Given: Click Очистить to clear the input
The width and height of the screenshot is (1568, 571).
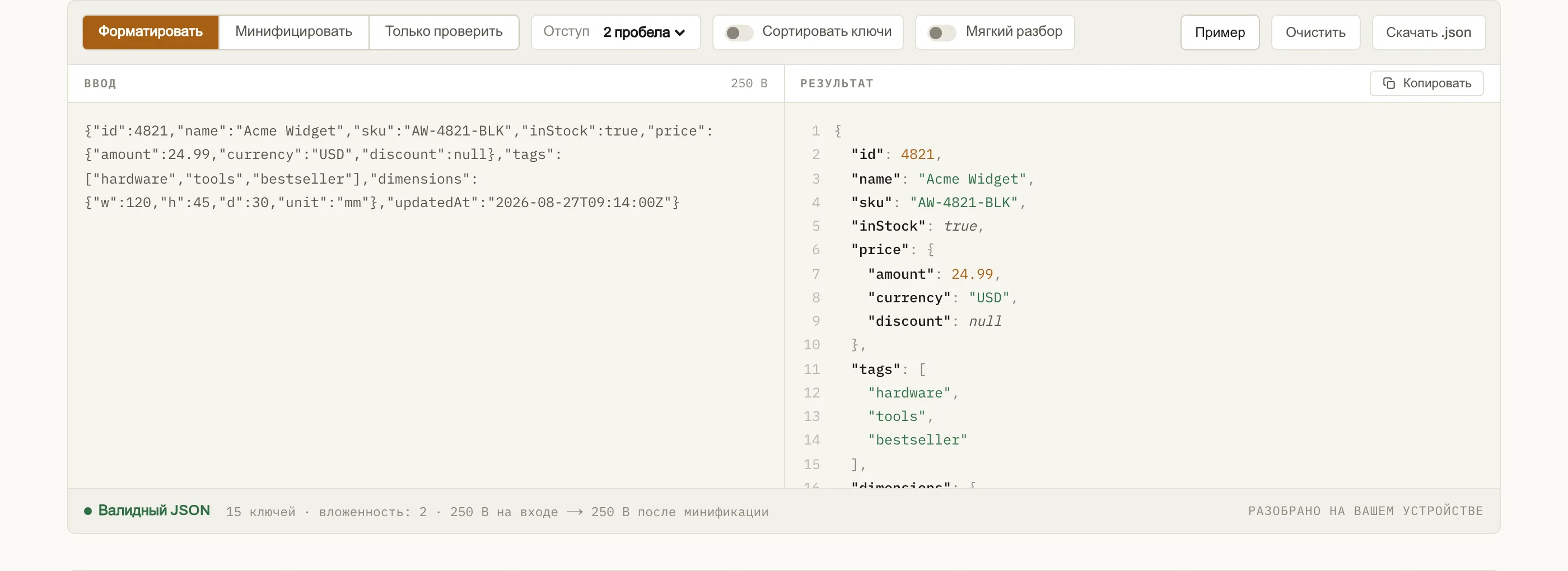Looking at the screenshot, I should [1315, 32].
